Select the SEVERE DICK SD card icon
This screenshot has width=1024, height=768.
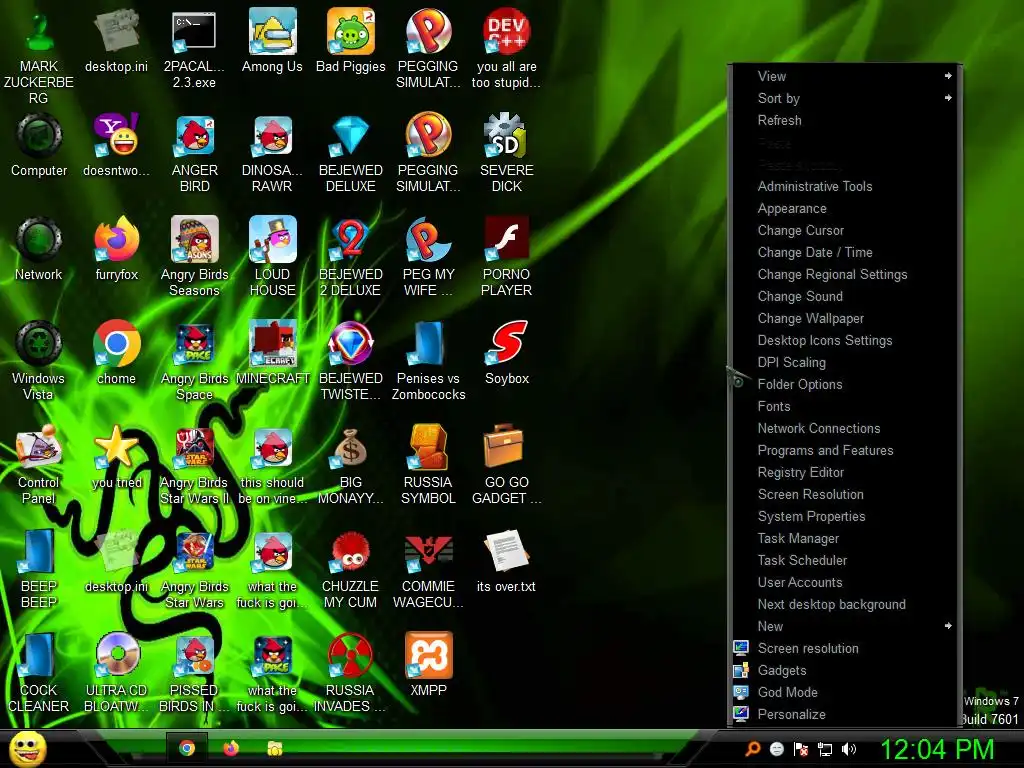[507, 153]
